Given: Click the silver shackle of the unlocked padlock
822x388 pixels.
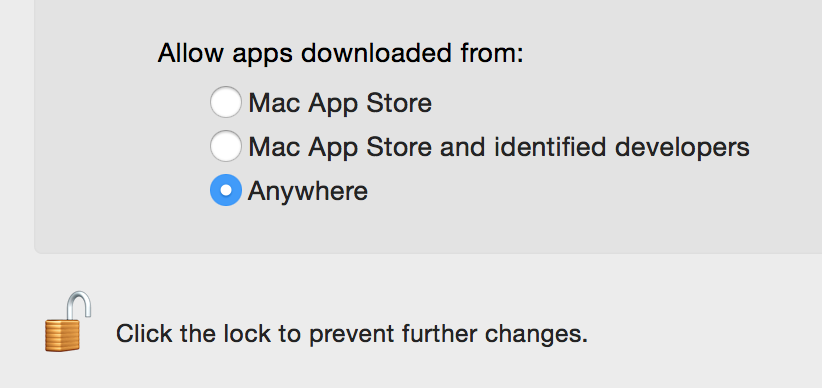Looking at the screenshot, I should click(80, 305).
